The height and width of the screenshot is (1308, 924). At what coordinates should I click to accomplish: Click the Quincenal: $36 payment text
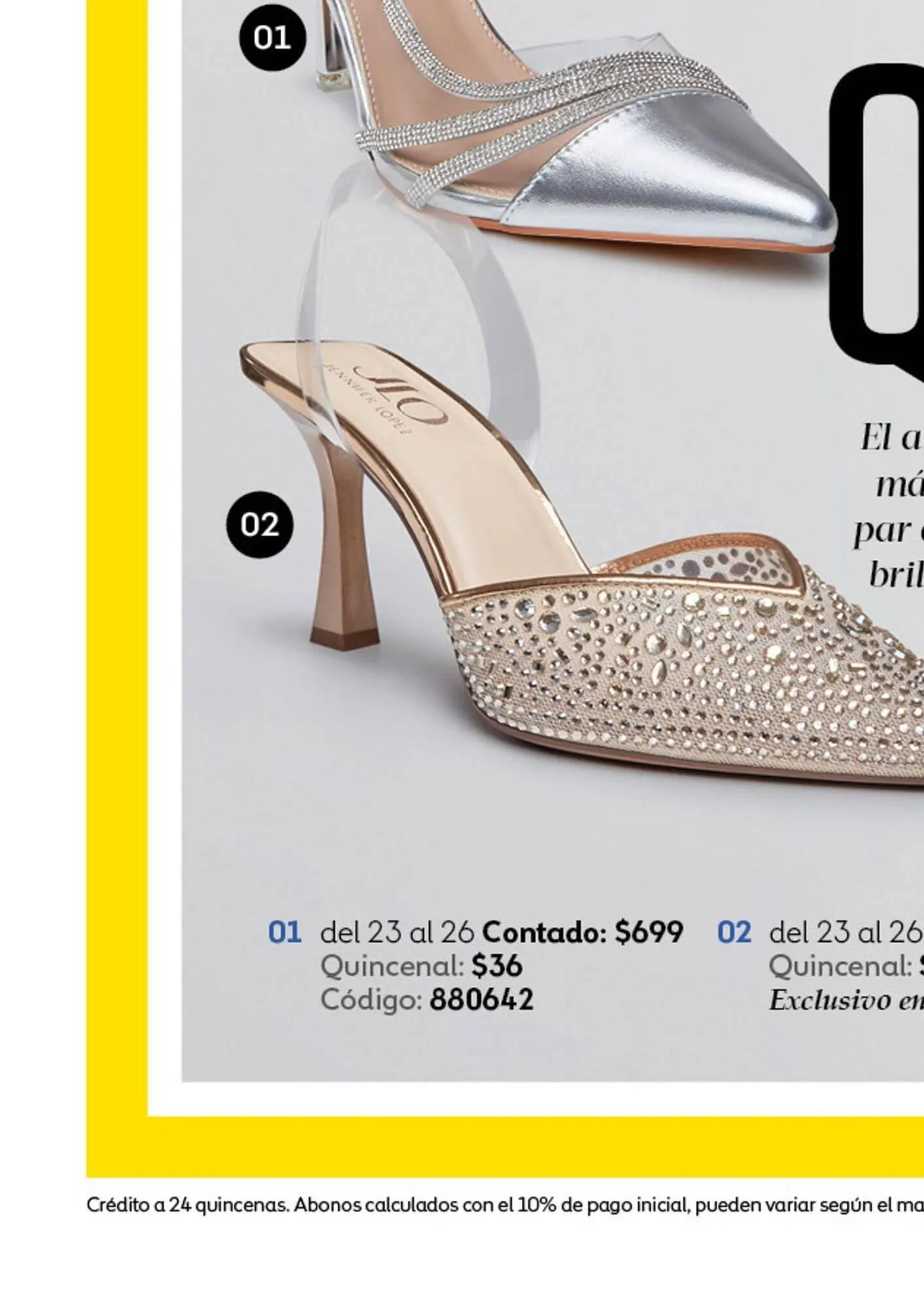tap(421, 966)
